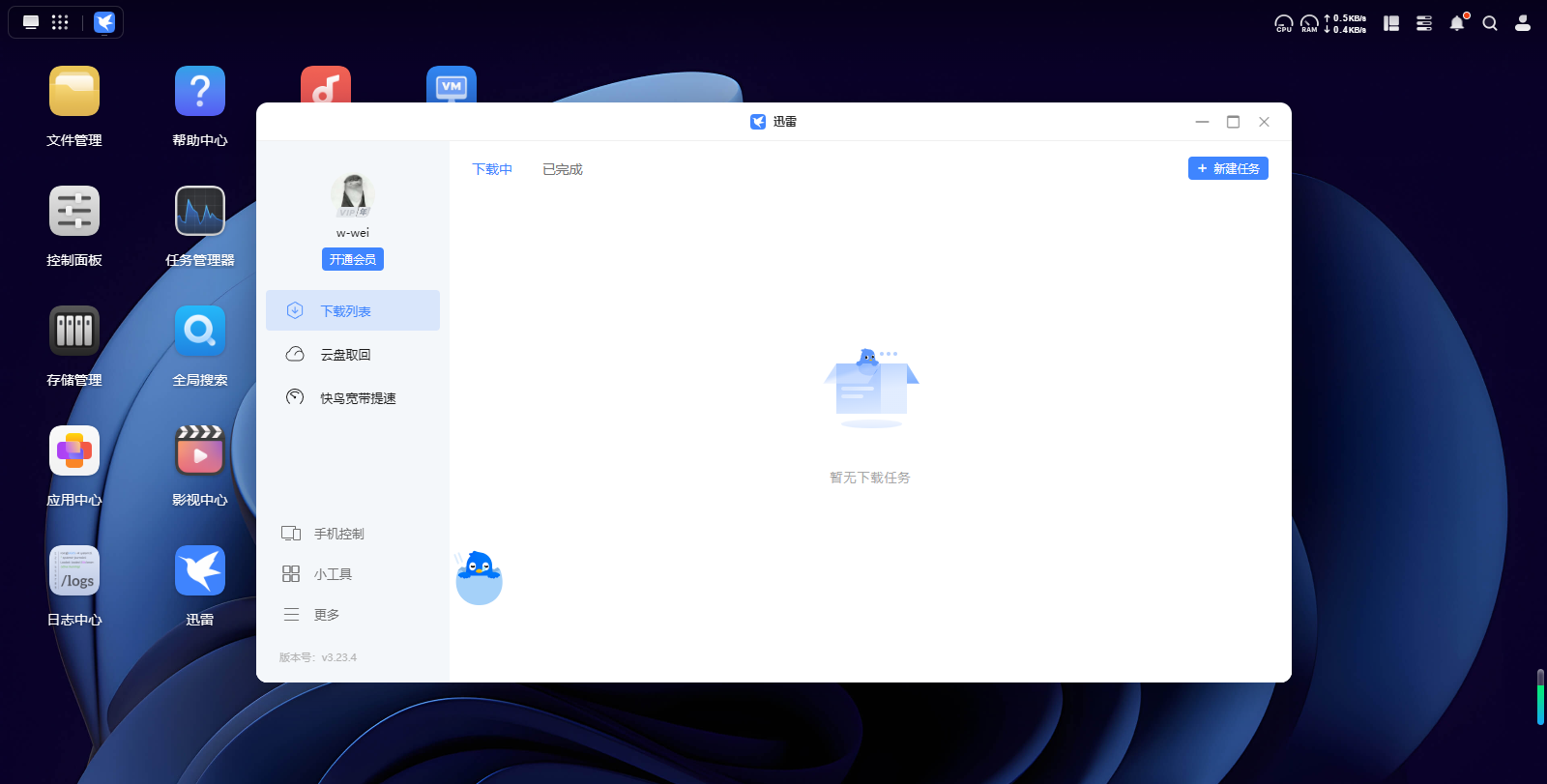The height and width of the screenshot is (784, 1547).
Task: Switch to the 已完成 tab
Action: (563, 169)
